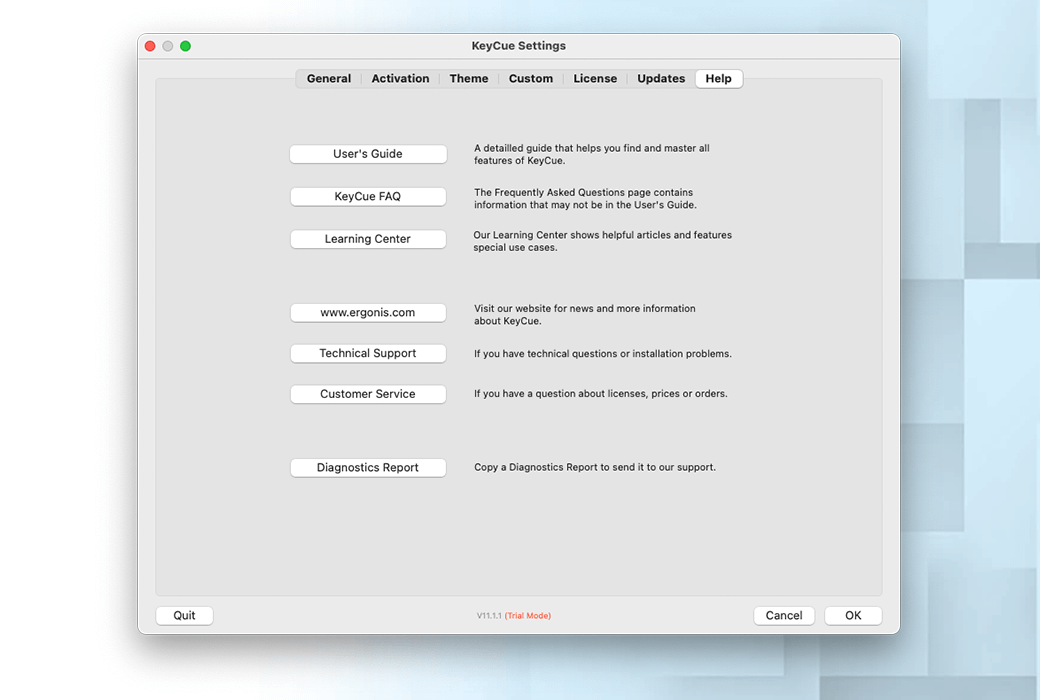Screen dimensions: 1040x700
Task: Select the Theme tab
Action: coord(468,78)
